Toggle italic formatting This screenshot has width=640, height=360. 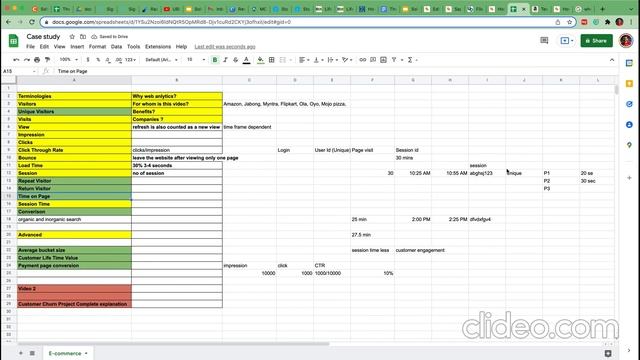coord(225,60)
